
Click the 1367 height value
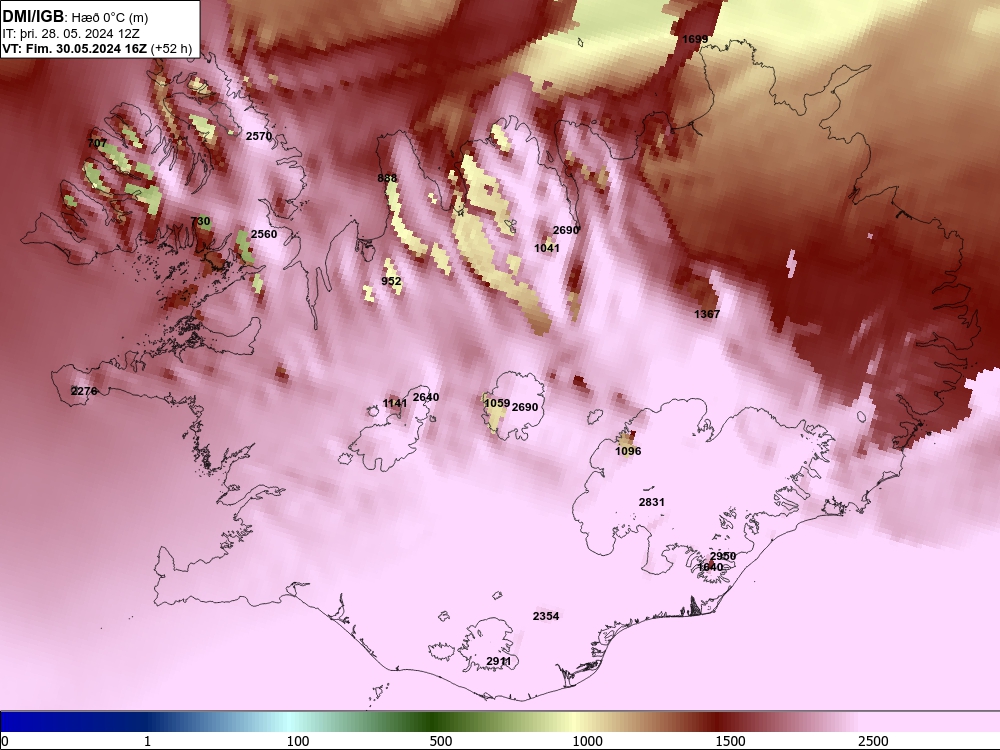coord(707,314)
